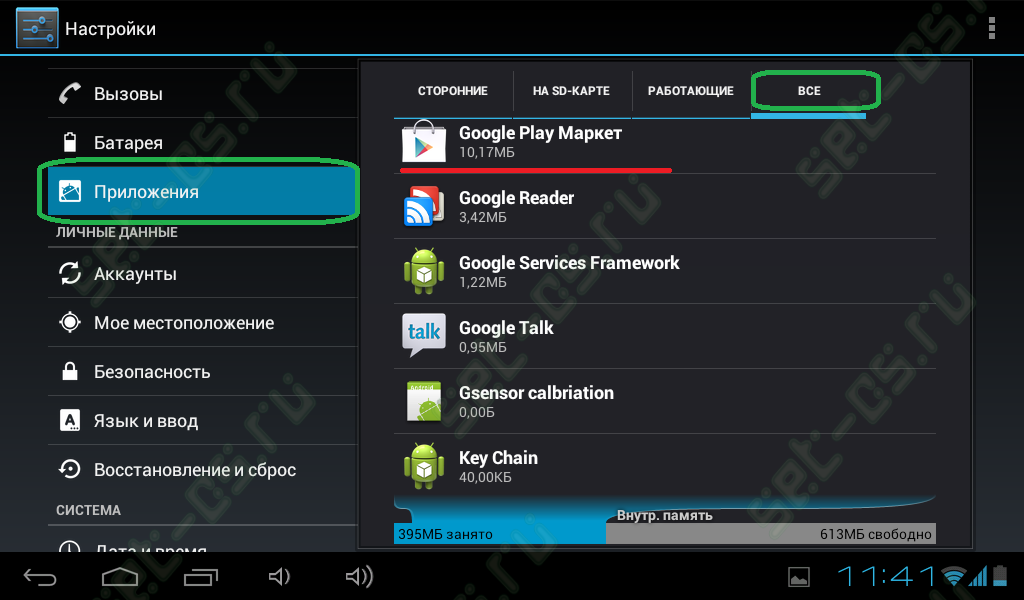Viewport: 1024px width, 600px height.
Task: Open the Recent apps switcher
Action: pyautogui.click(x=200, y=576)
